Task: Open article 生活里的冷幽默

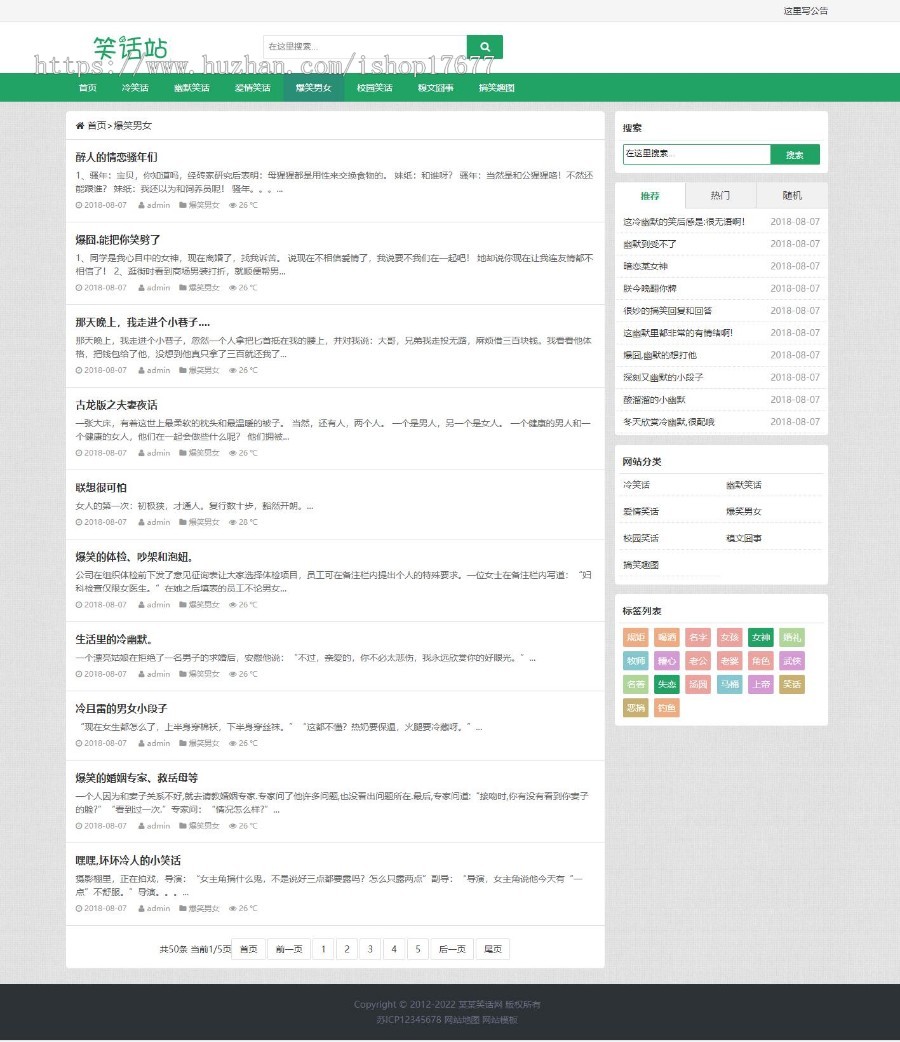Action: point(114,639)
